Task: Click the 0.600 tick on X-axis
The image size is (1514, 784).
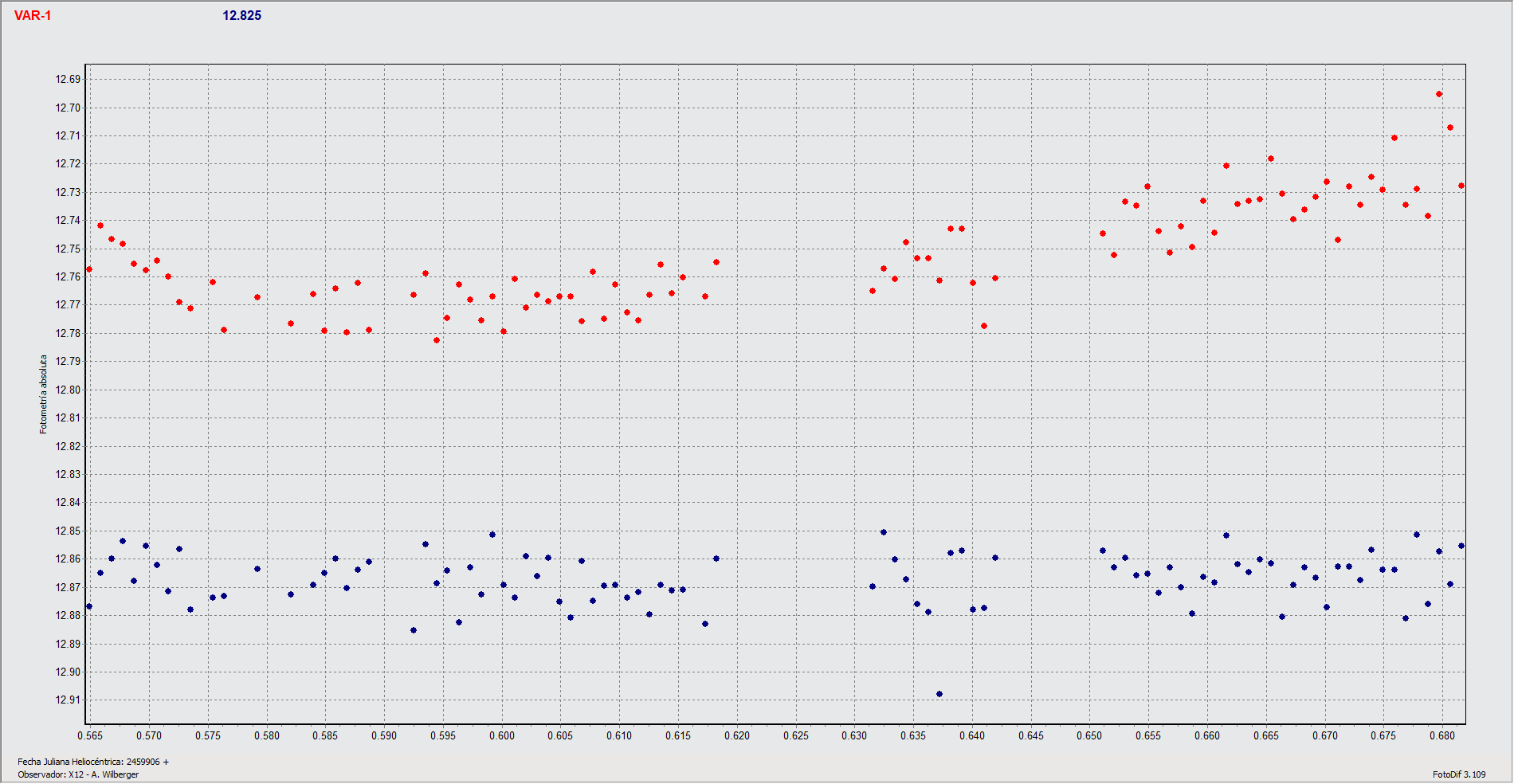Action: click(x=502, y=735)
